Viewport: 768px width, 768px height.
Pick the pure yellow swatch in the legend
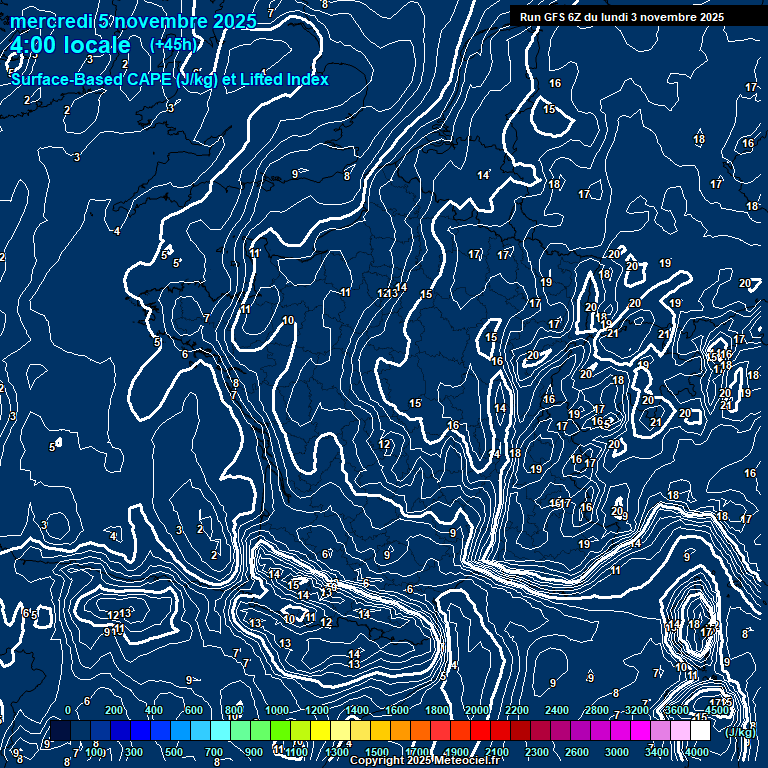[320, 730]
